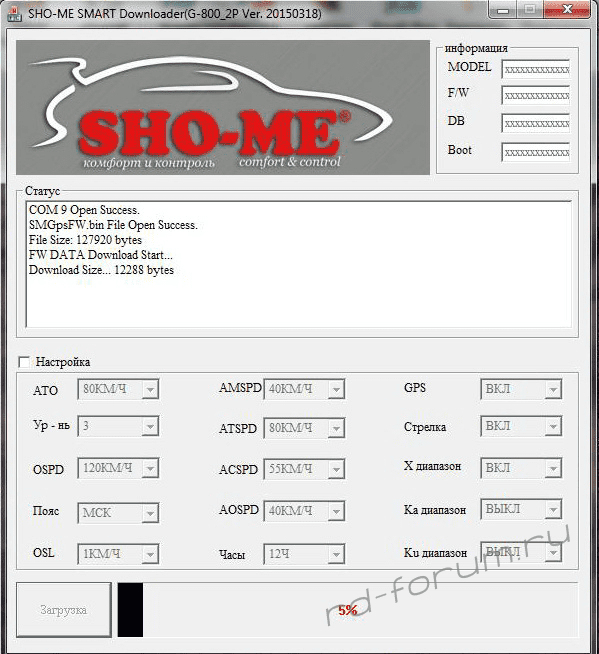Viewport: 599px width, 654px height.
Task: Minimize the SHO-ME Downloader window
Action: point(503,10)
